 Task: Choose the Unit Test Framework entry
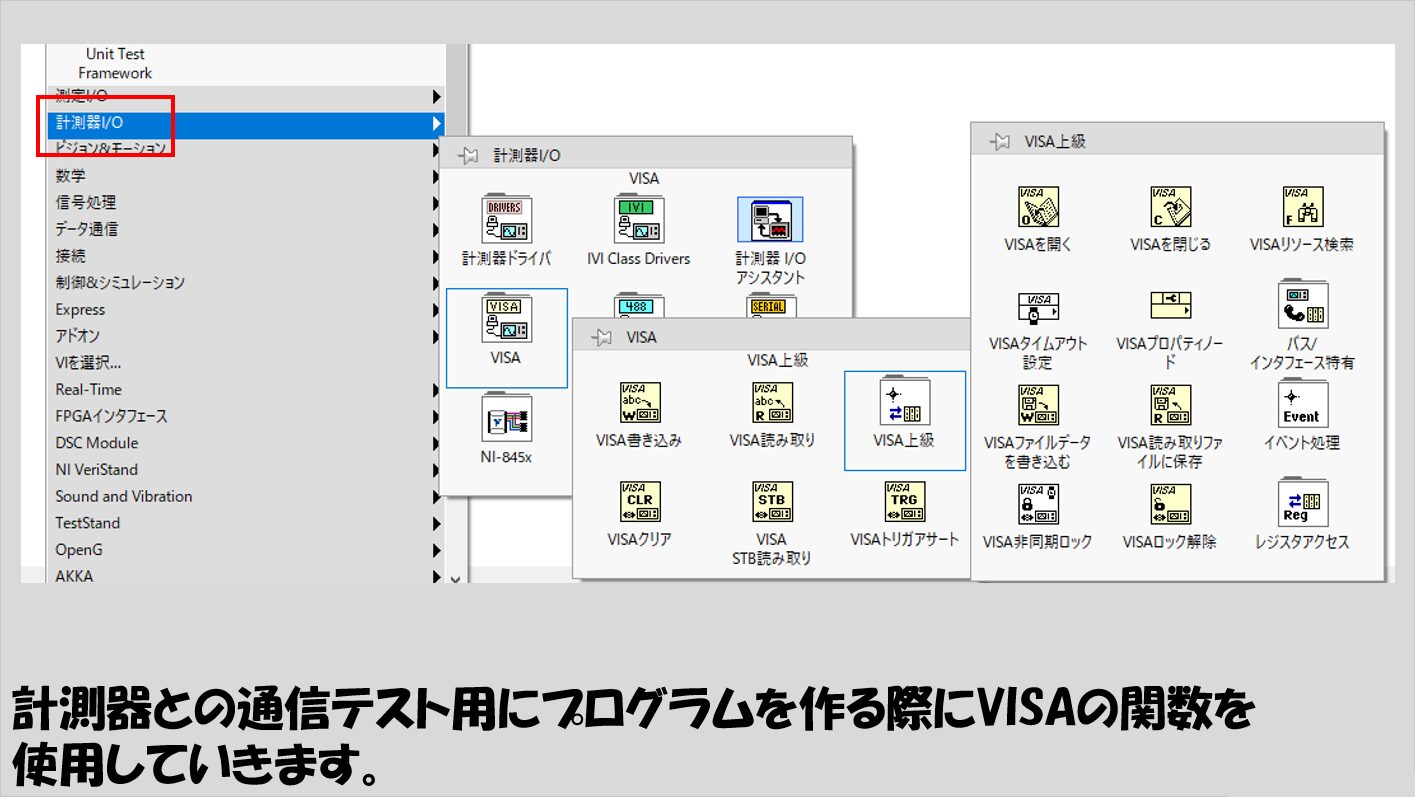(x=115, y=63)
